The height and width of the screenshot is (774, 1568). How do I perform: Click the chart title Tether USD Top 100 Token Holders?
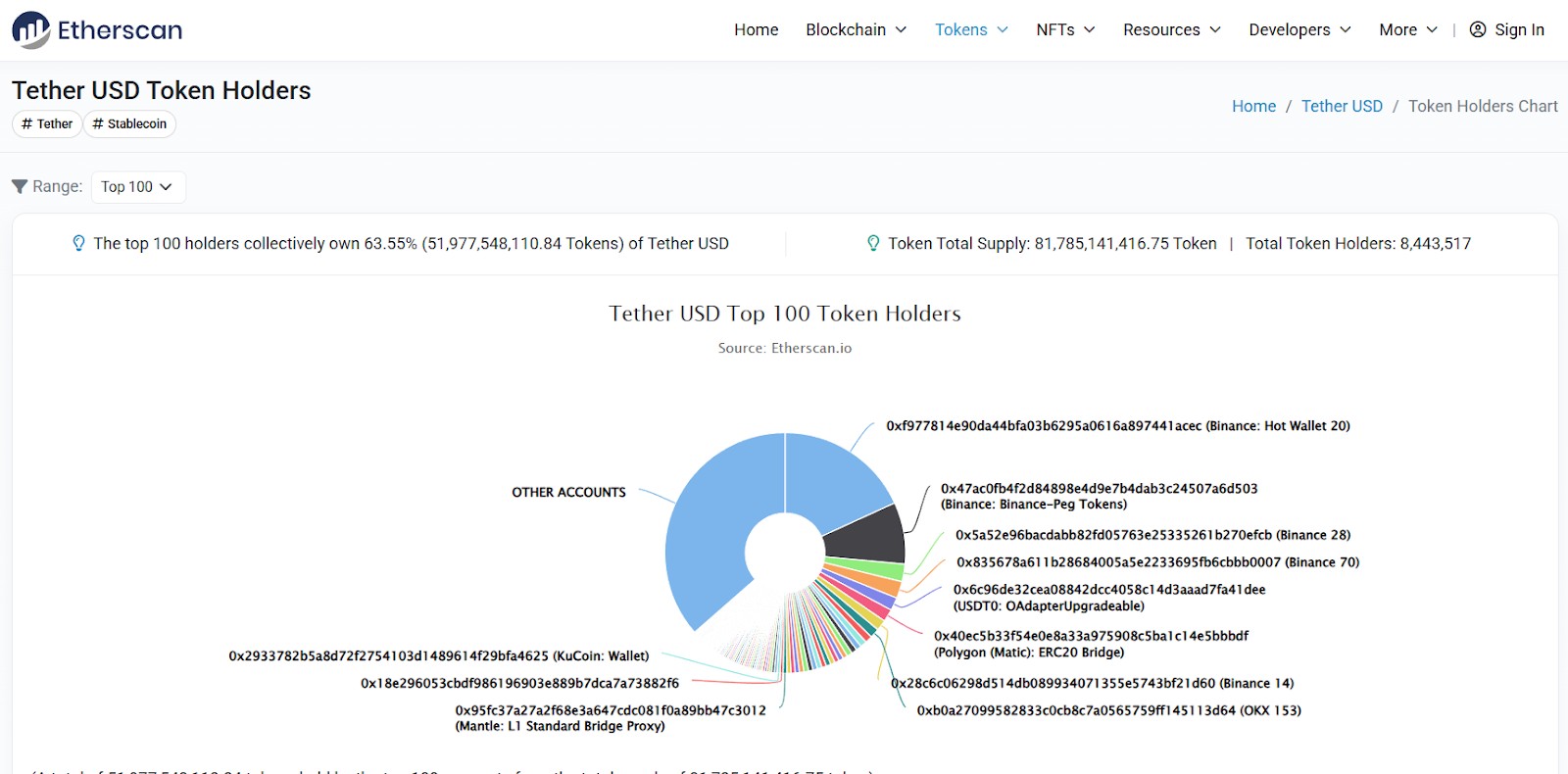coord(785,314)
